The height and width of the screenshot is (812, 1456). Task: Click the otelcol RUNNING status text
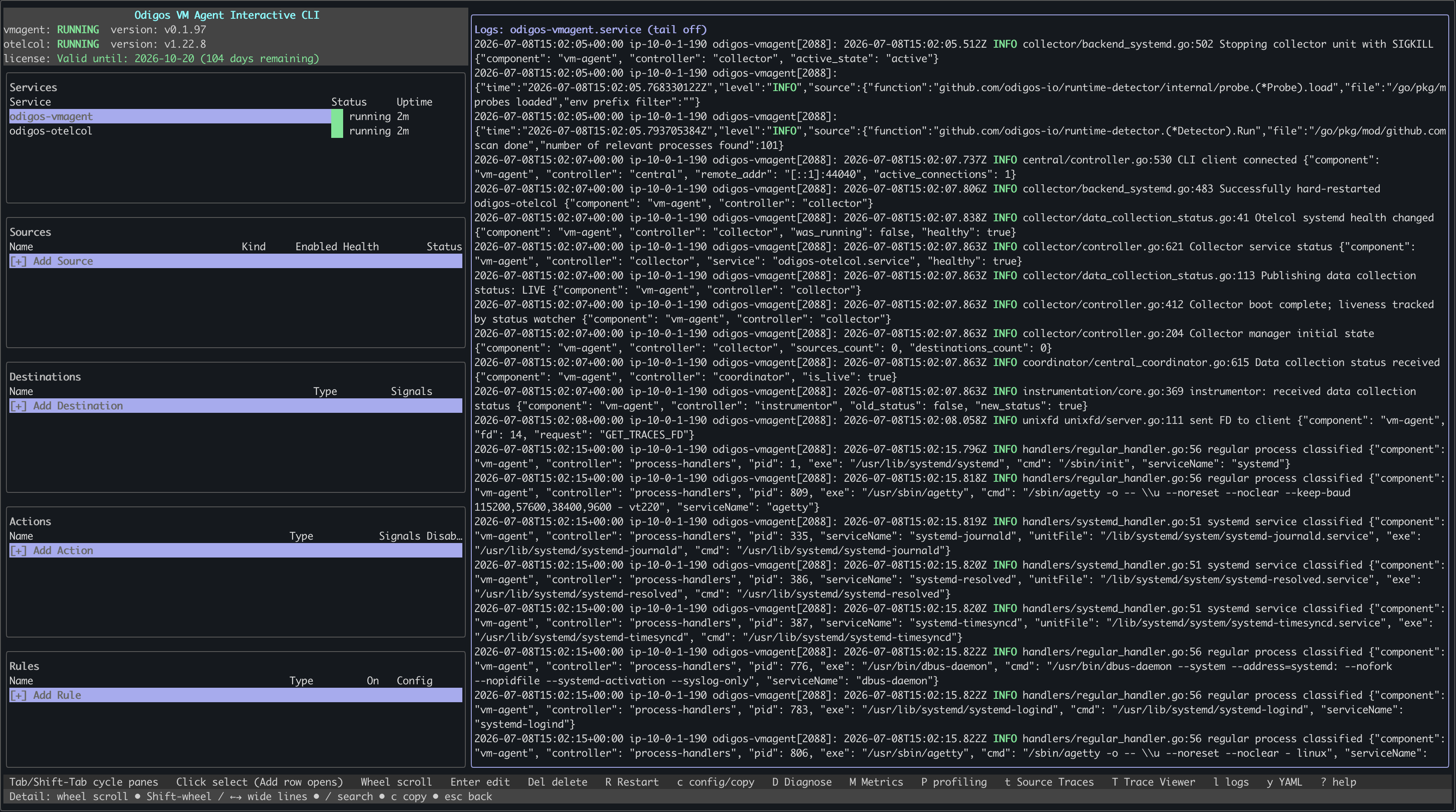[78, 44]
